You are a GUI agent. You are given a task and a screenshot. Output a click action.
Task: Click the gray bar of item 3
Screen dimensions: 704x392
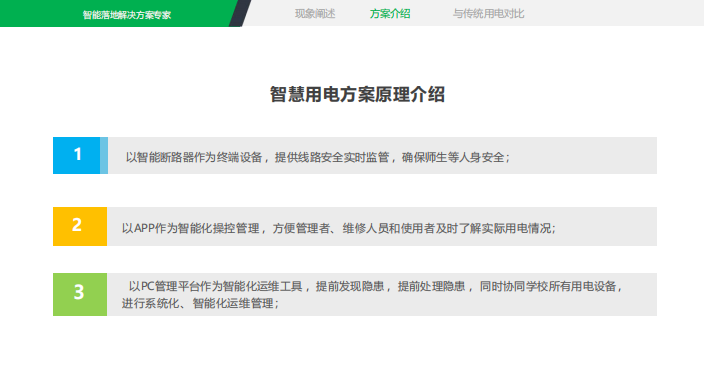pyautogui.click(x=382, y=294)
